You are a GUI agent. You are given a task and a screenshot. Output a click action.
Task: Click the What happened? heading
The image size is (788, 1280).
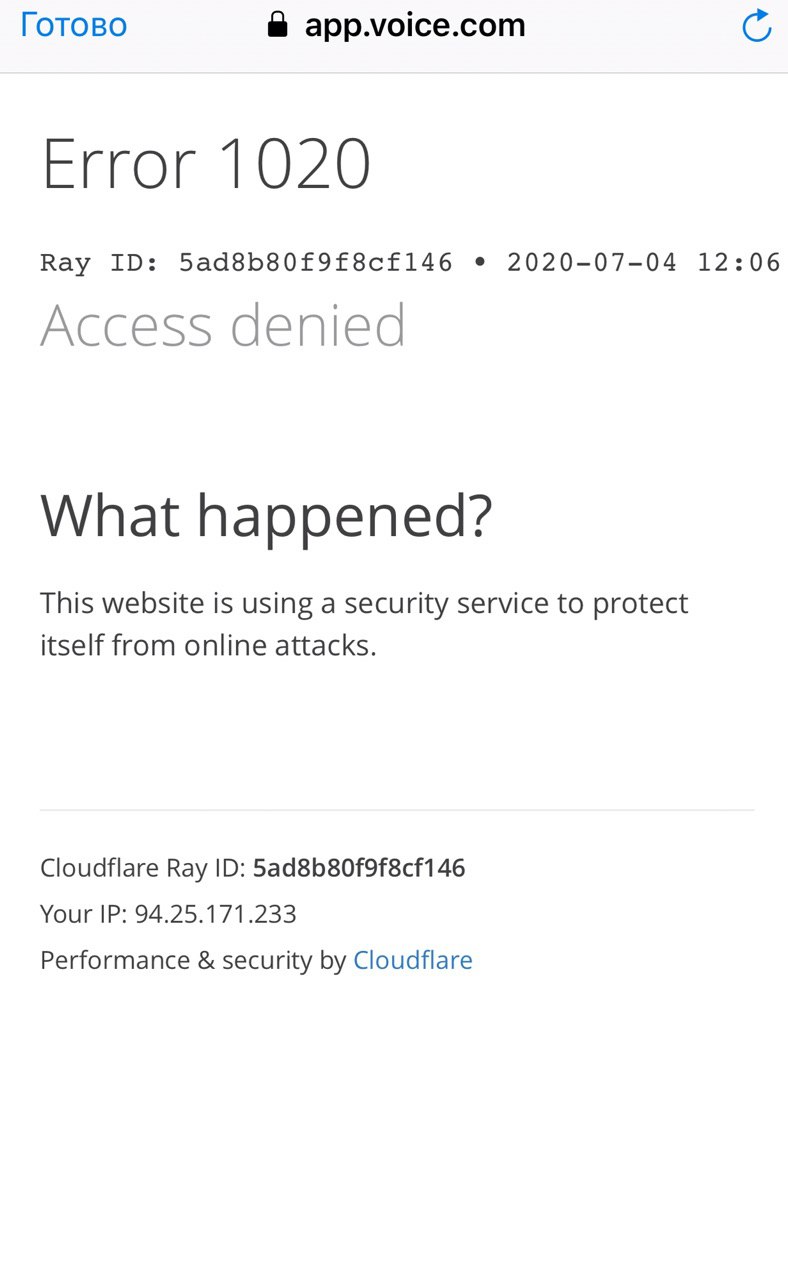(267, 517)
